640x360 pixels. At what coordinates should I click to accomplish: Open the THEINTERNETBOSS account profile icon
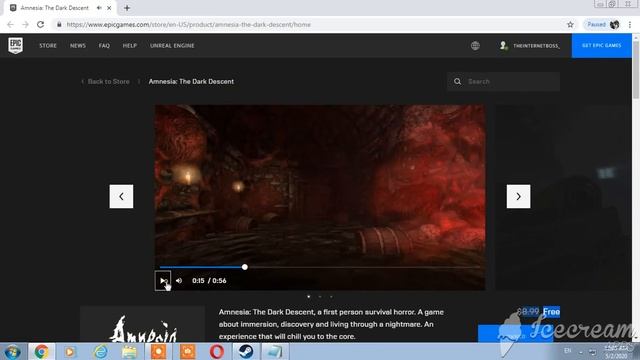(x=504, y=46)
